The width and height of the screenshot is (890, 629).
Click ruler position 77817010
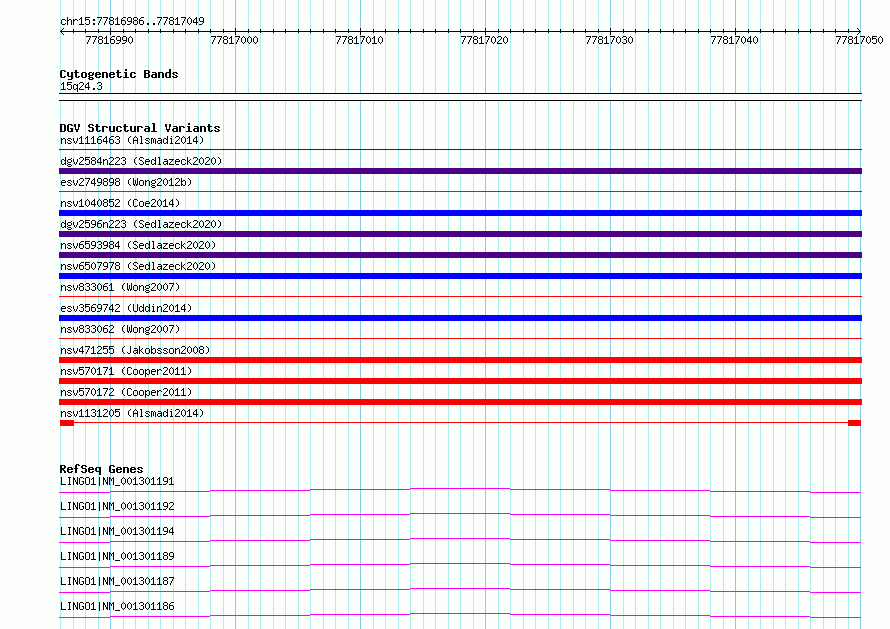click(x=359, y=40)
